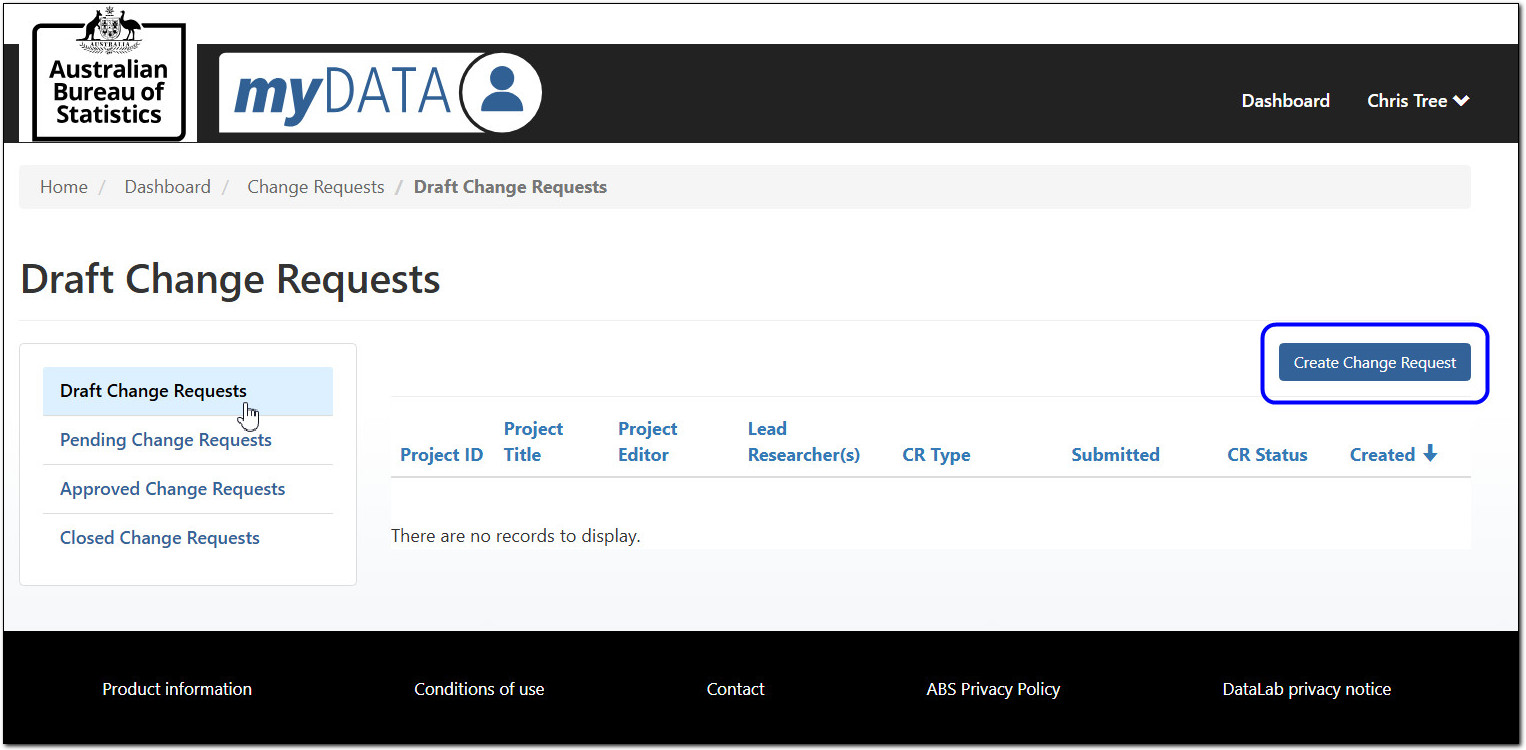
Task: Sort by Submitted column header
Action: 1115,455
